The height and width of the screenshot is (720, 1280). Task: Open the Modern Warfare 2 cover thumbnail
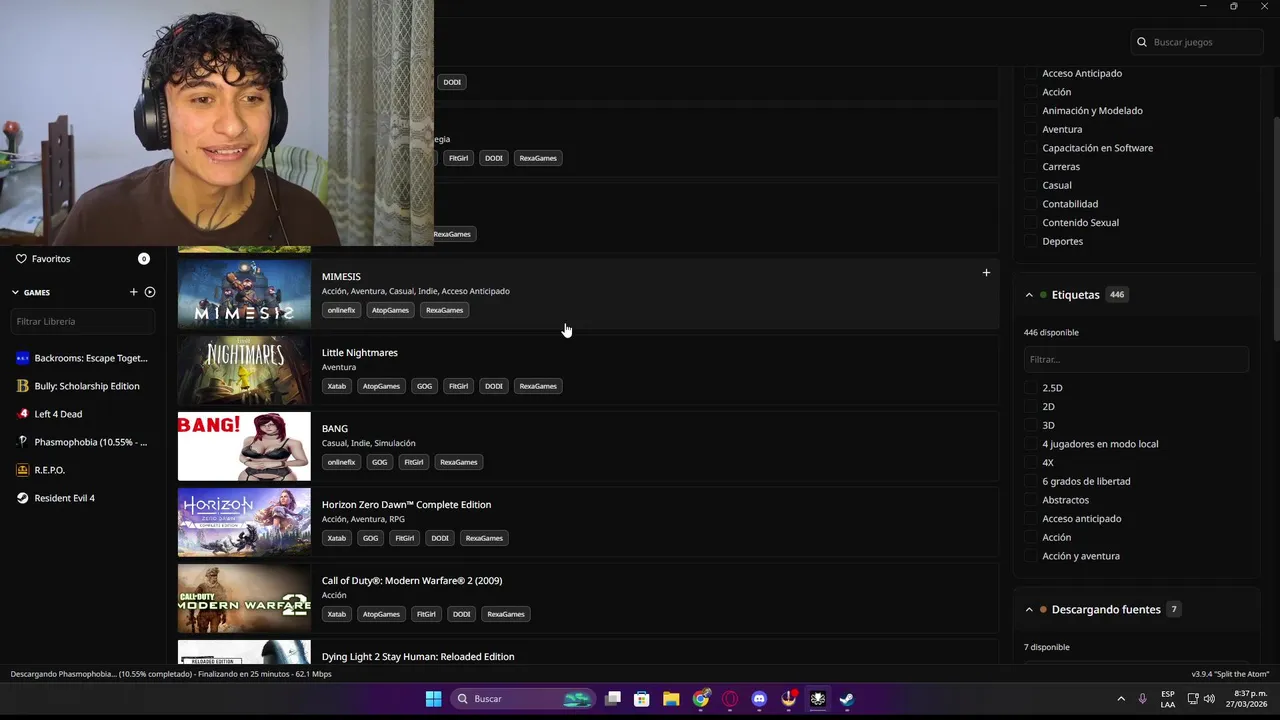click(x=244, y=598)
